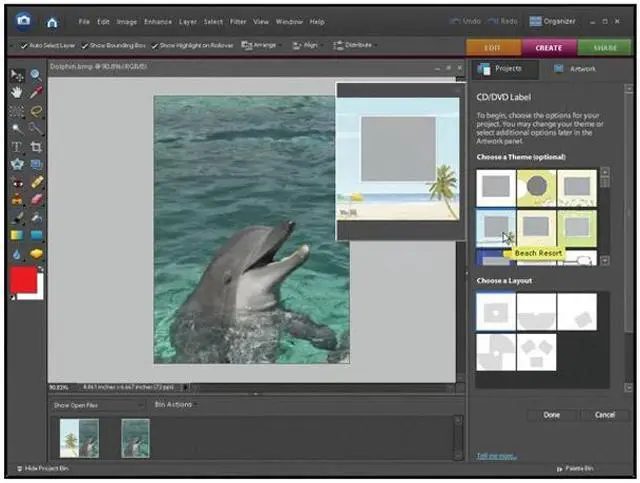Open the Bin Actions menu
Image resolution: width=640 pixels, height=483 pixels.
pyautogui.click(x=175, y=405)
